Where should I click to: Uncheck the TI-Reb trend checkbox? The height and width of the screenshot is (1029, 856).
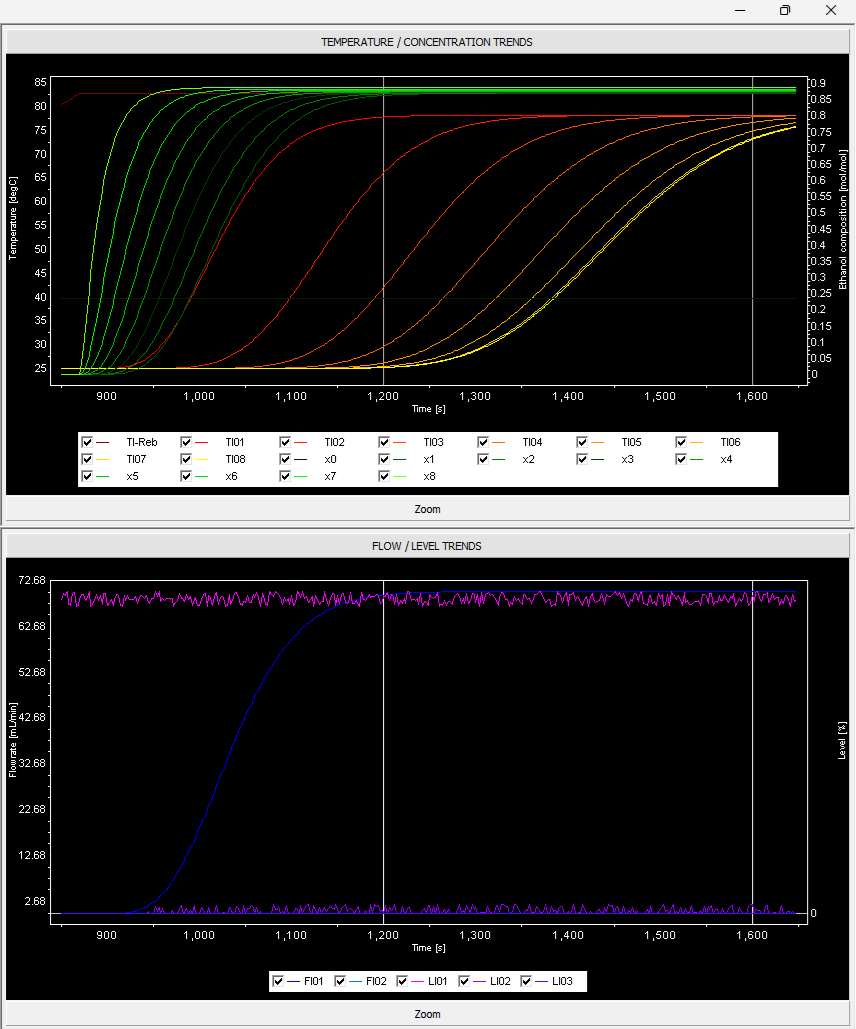(88, 441)
